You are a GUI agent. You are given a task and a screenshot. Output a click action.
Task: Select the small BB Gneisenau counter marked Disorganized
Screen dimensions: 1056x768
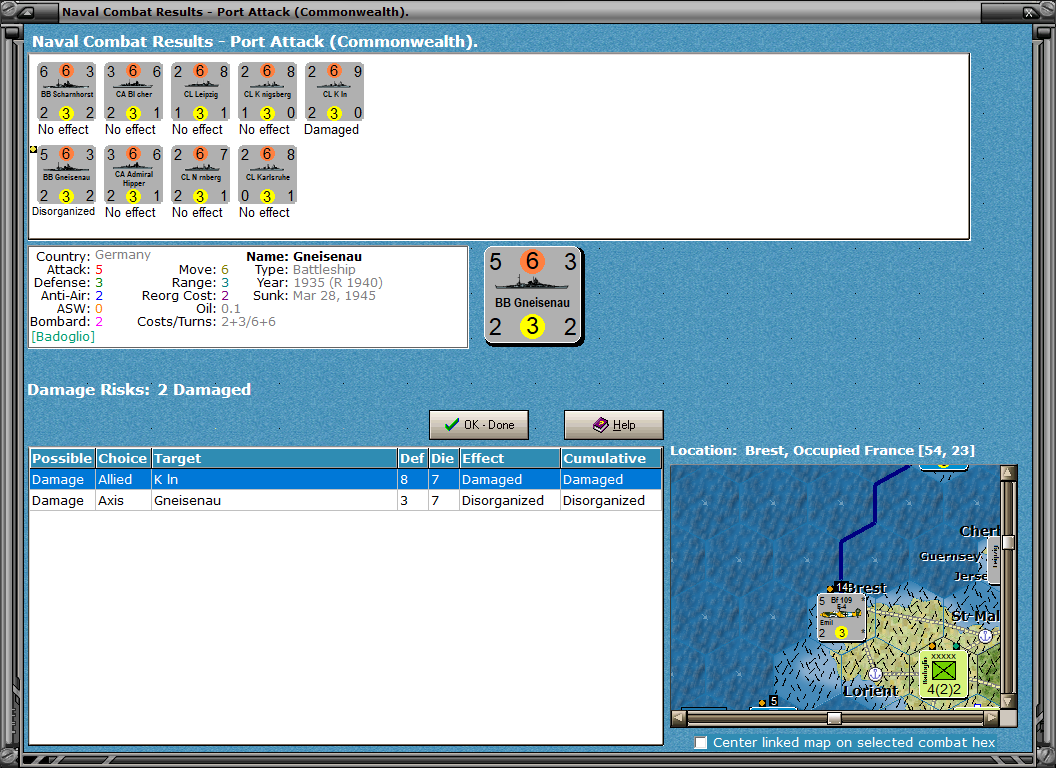(66, 175)
